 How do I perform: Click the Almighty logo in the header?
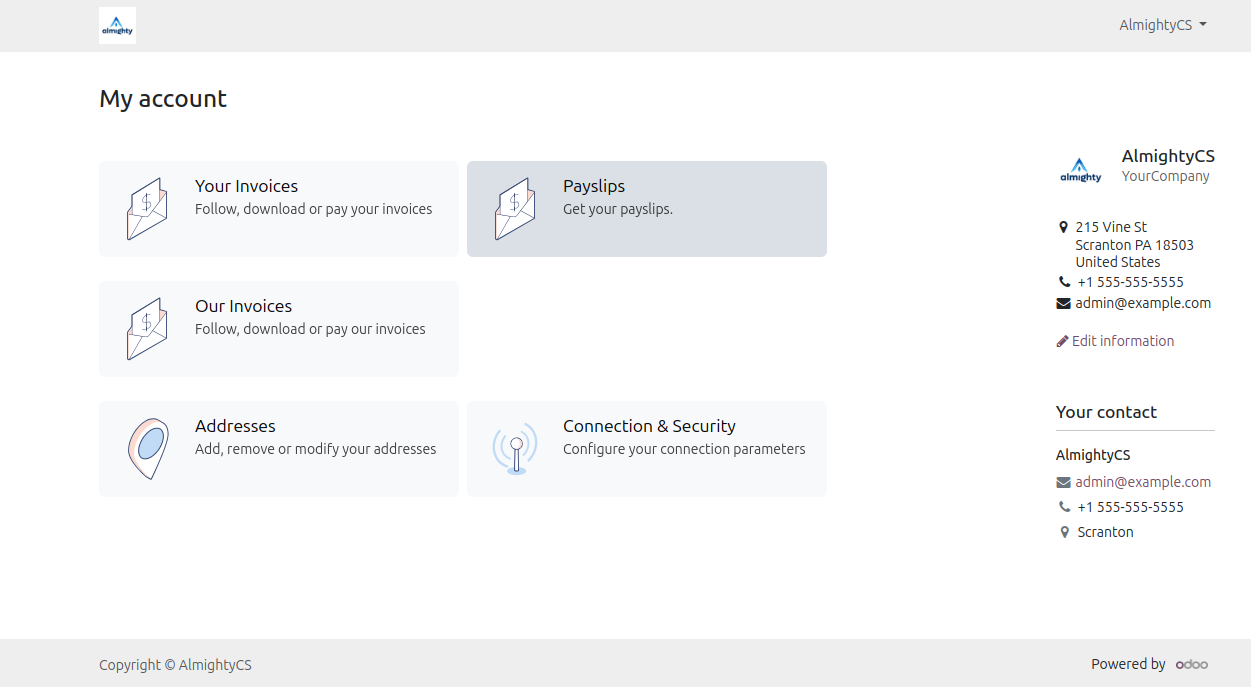117,26
